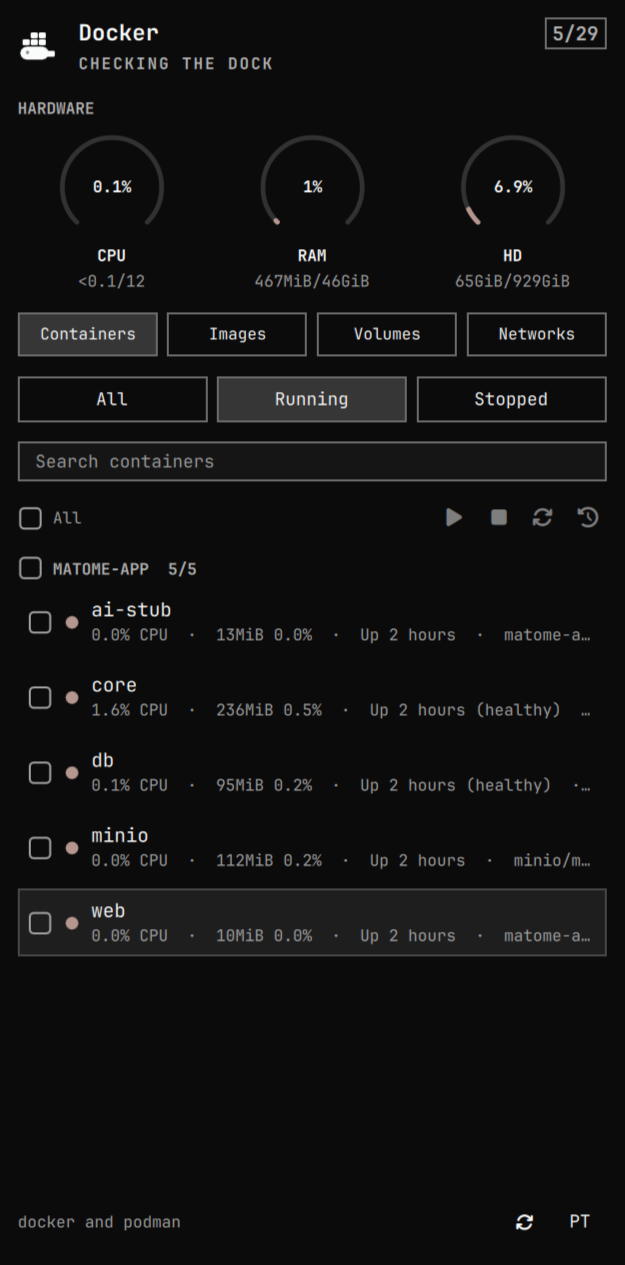Click the '112MiB 0.2%' memory stat of minio
This screenshot has width=625, height=1265.
[x=269, y=861]
